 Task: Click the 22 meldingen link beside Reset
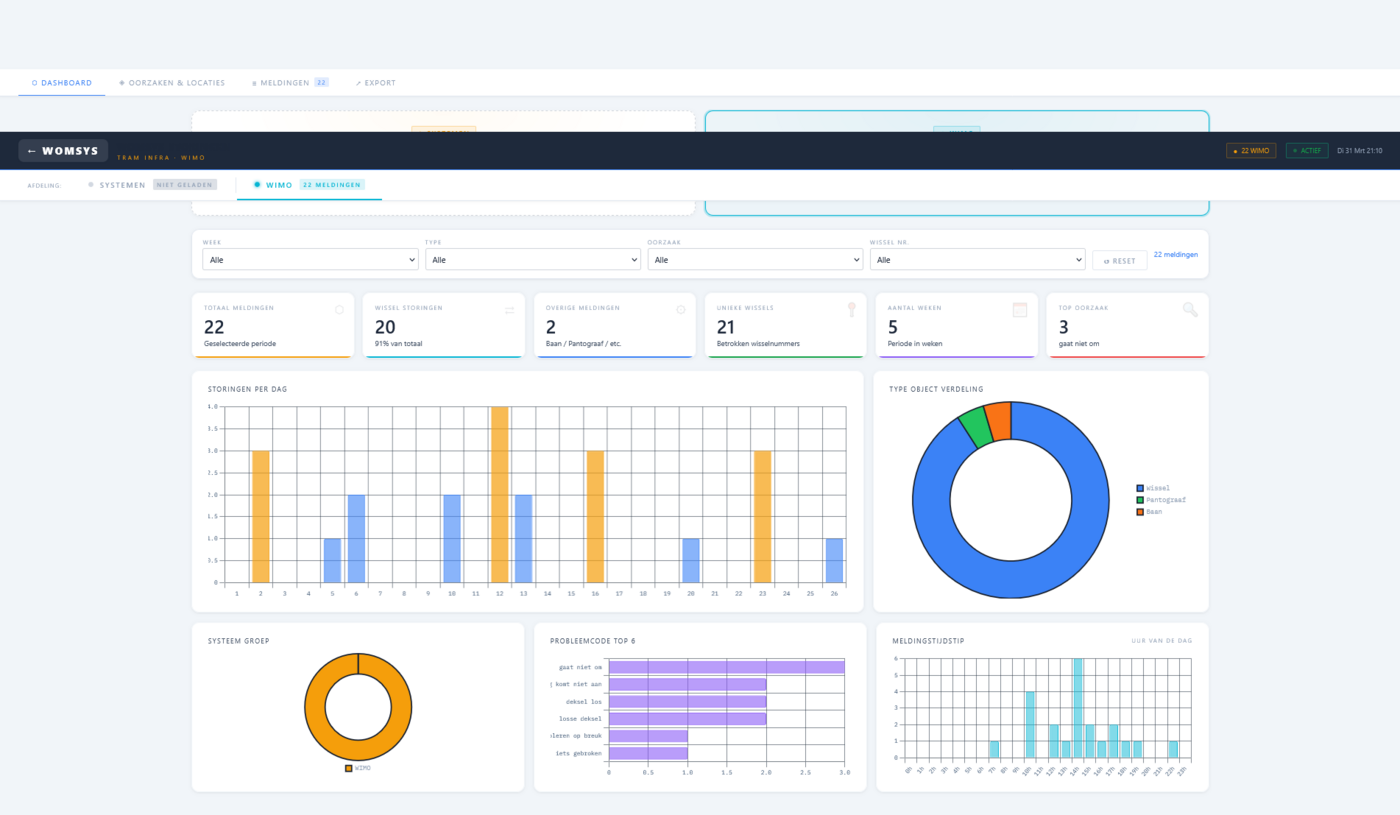[1175, 255]
